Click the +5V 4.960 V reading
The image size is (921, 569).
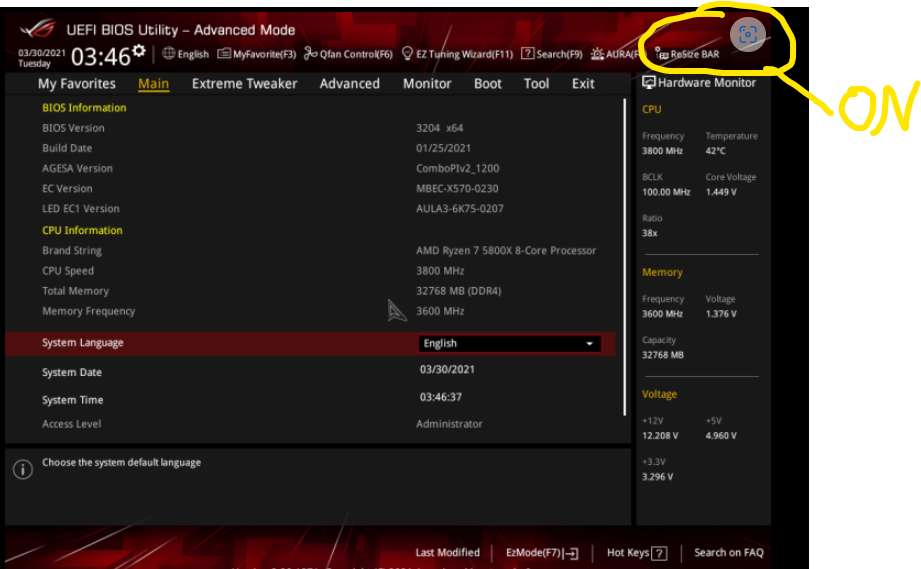pos(721,436)
